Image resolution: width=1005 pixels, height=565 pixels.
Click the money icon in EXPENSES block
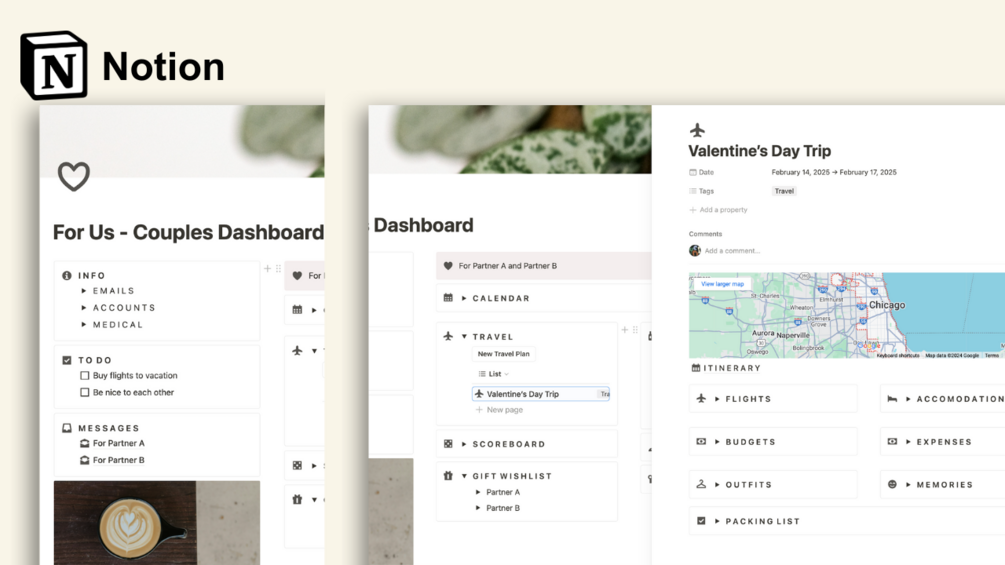coord(892,441)
